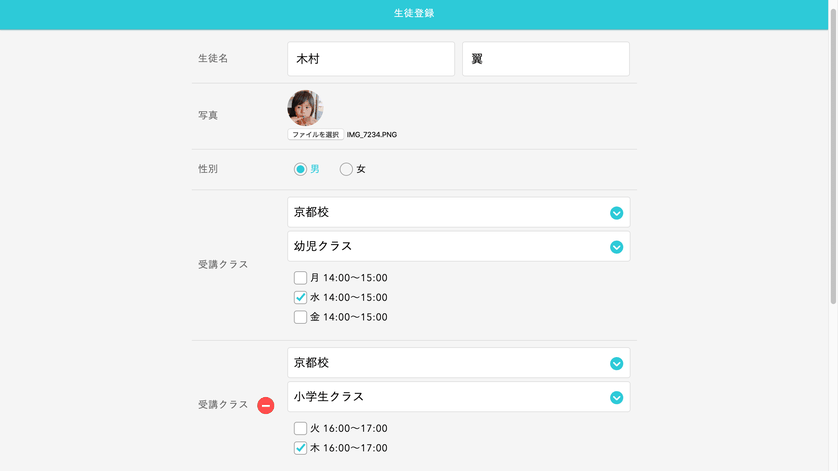Screen dimensions: 838x471
Task: Click the student photo thumbnail
Action: pyautogui.click(x=305, y=108)
